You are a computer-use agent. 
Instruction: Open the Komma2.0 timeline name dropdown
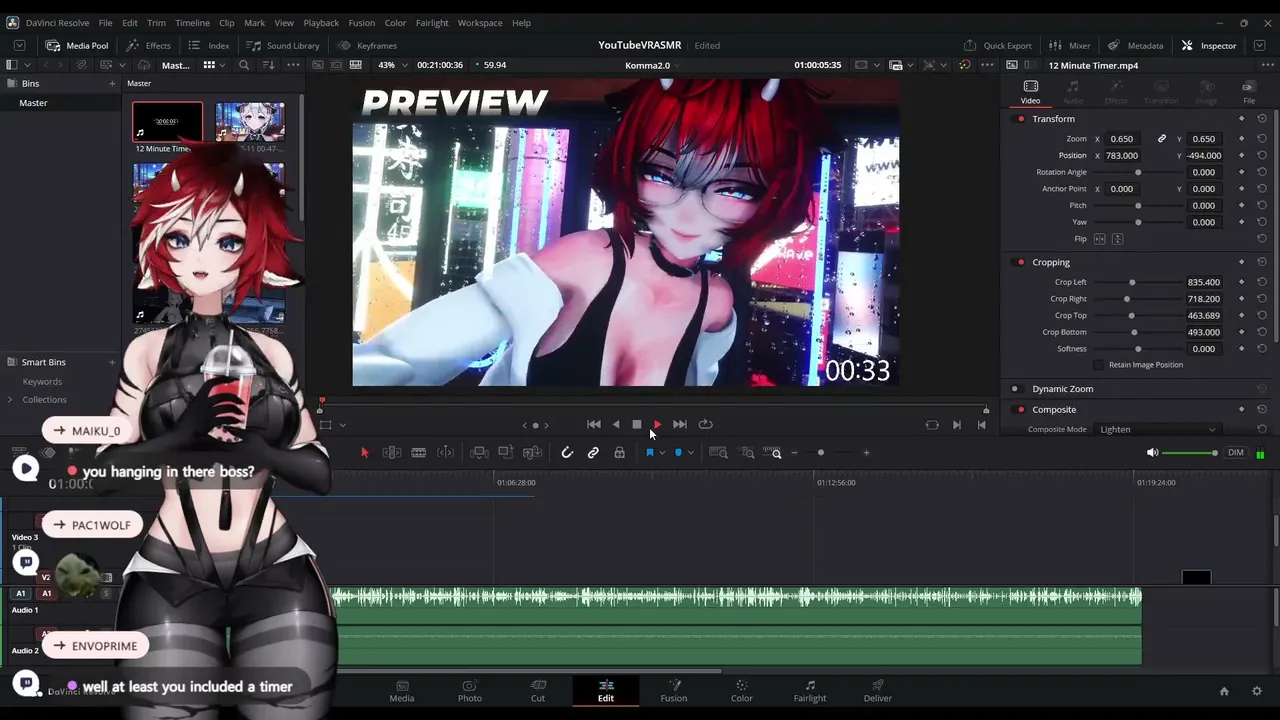pos(650,65)
